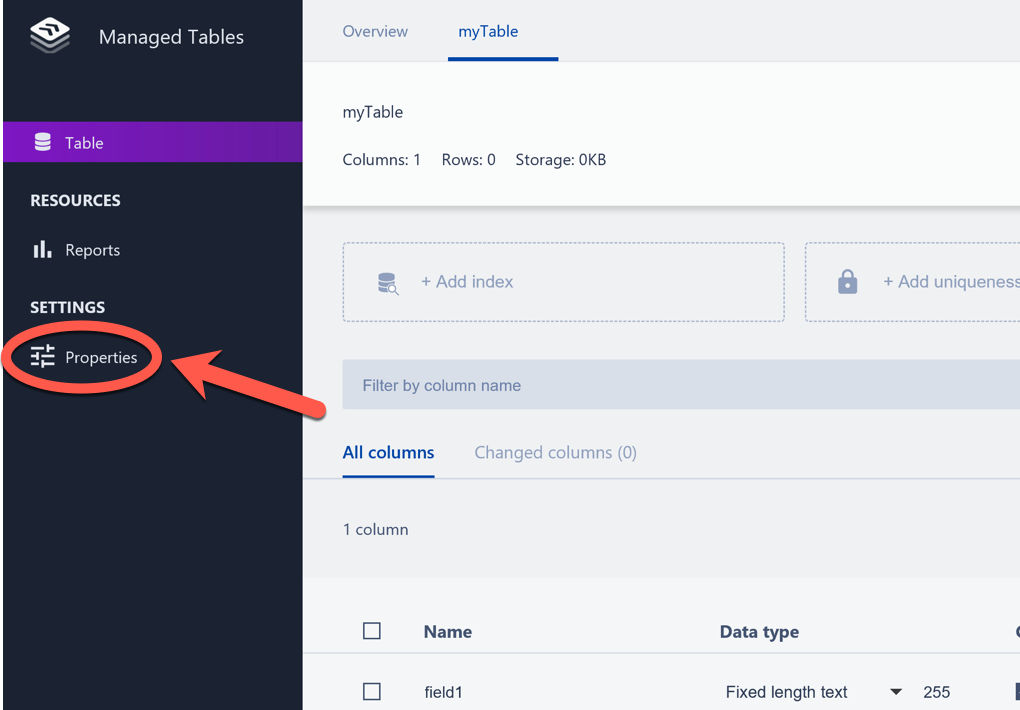Open the Fixed length text data type dropdown

(895, 692)
